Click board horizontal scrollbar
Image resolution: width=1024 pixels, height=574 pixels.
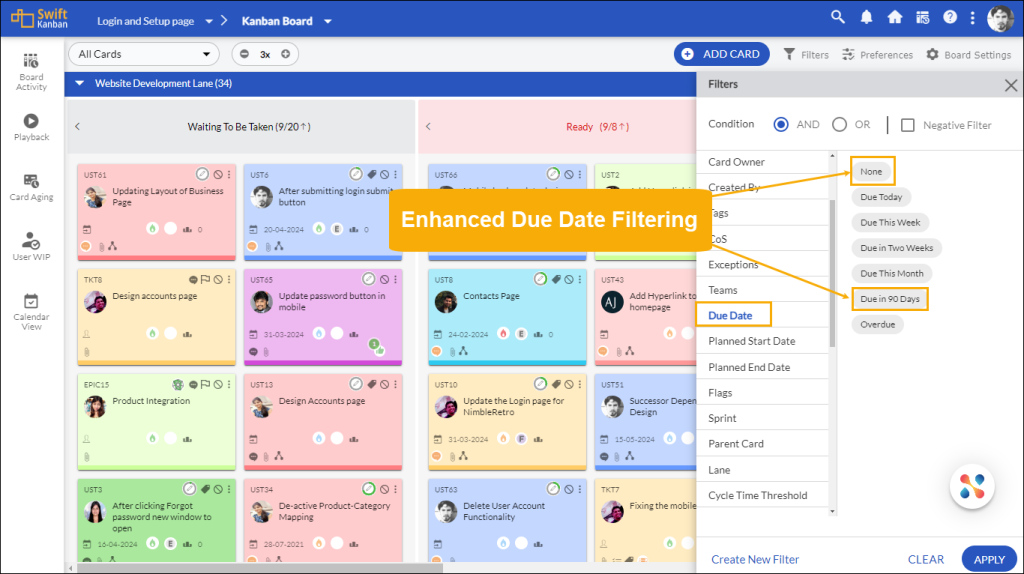pyautogui.click(x=260, y=568)
